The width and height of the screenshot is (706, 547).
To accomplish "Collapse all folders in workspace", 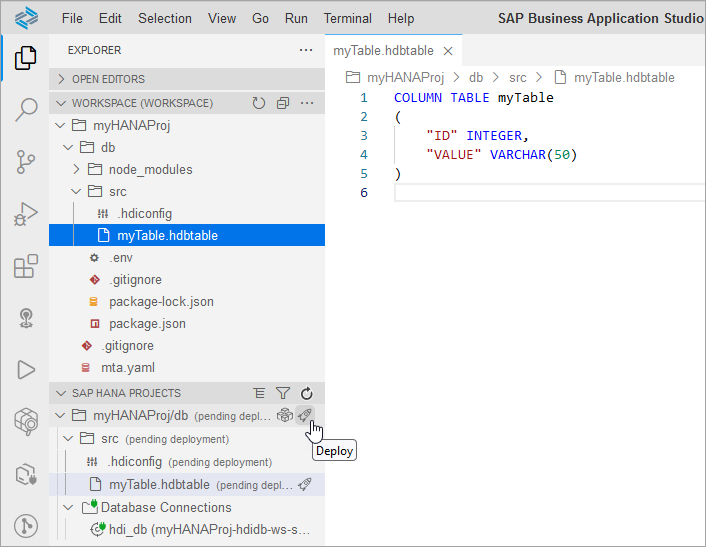I will (x=283, y=103).
